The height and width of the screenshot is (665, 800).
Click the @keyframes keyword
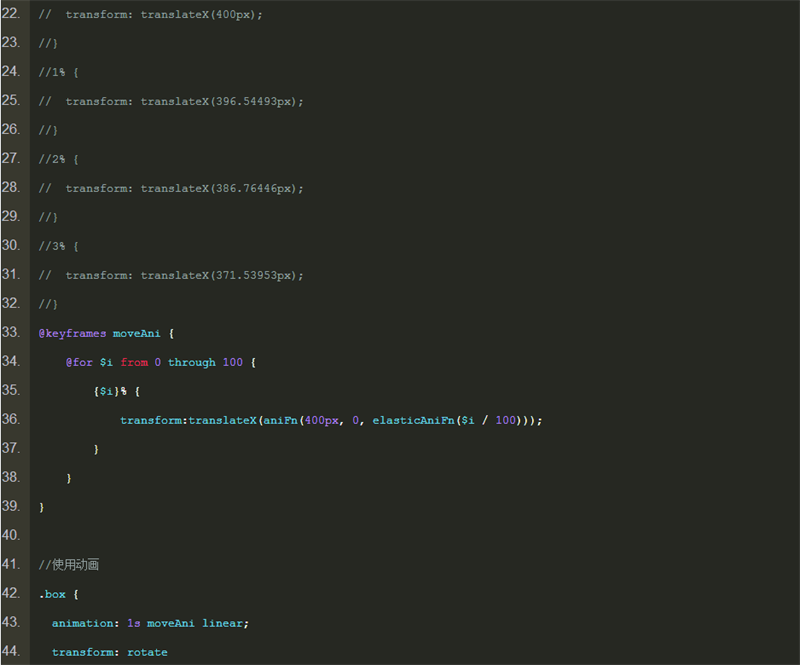(72, 333)
